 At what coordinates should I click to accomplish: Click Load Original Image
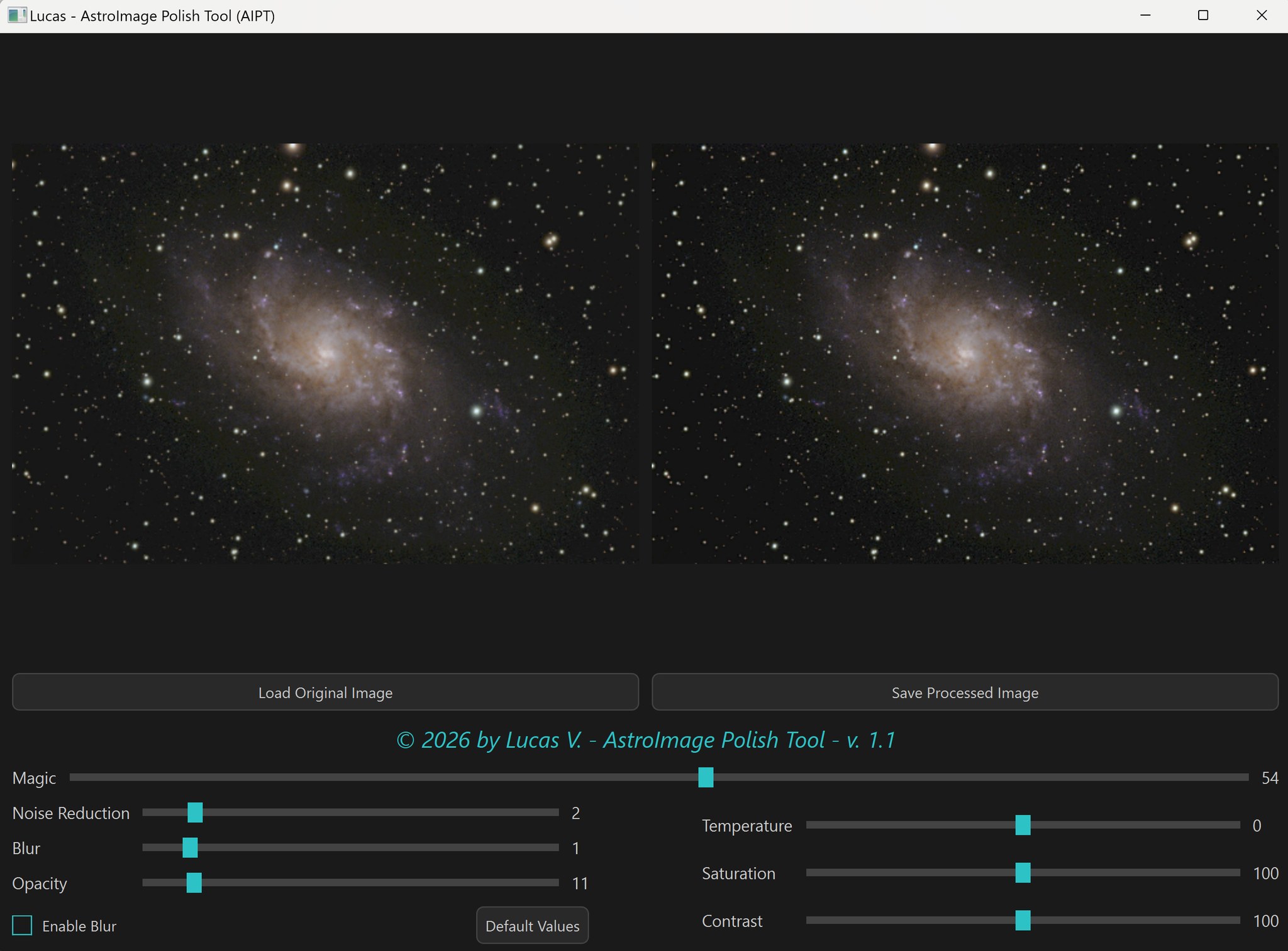coord(325,692)
